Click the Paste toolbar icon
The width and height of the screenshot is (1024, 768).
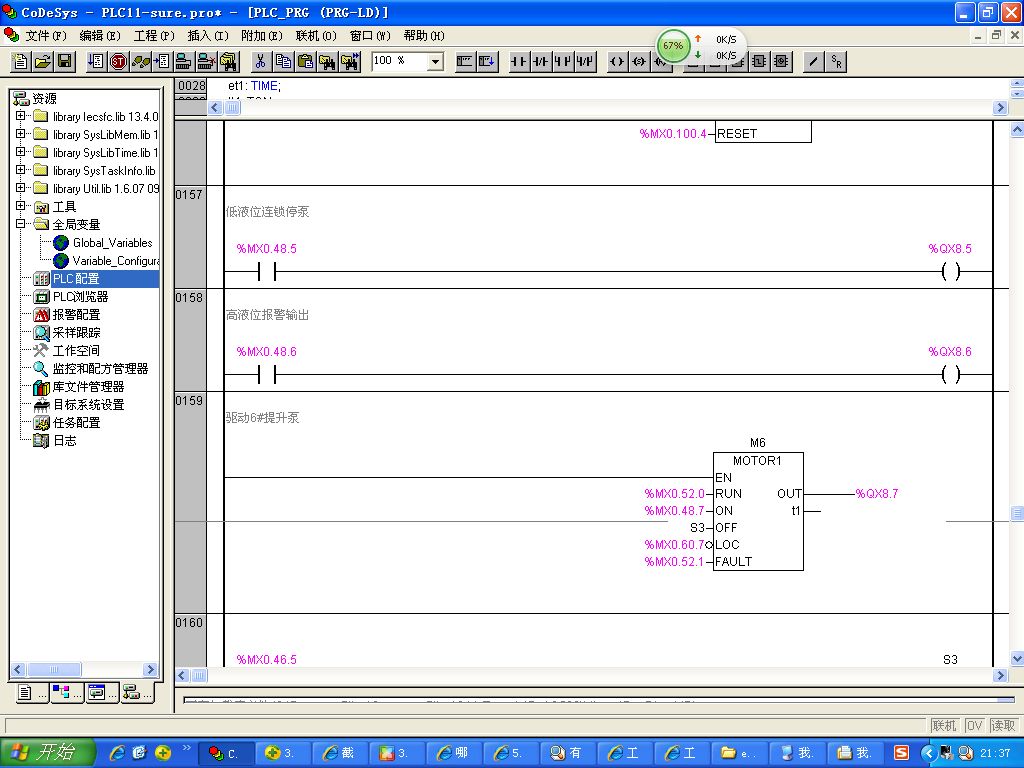[305, 62]
